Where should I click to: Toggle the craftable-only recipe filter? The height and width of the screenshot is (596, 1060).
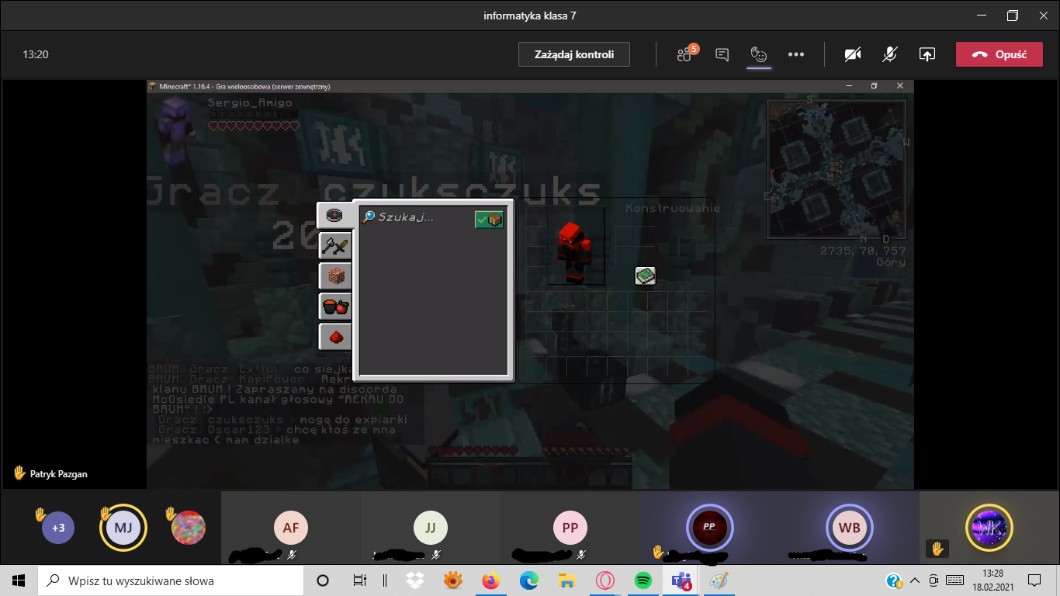pos(489,219)
